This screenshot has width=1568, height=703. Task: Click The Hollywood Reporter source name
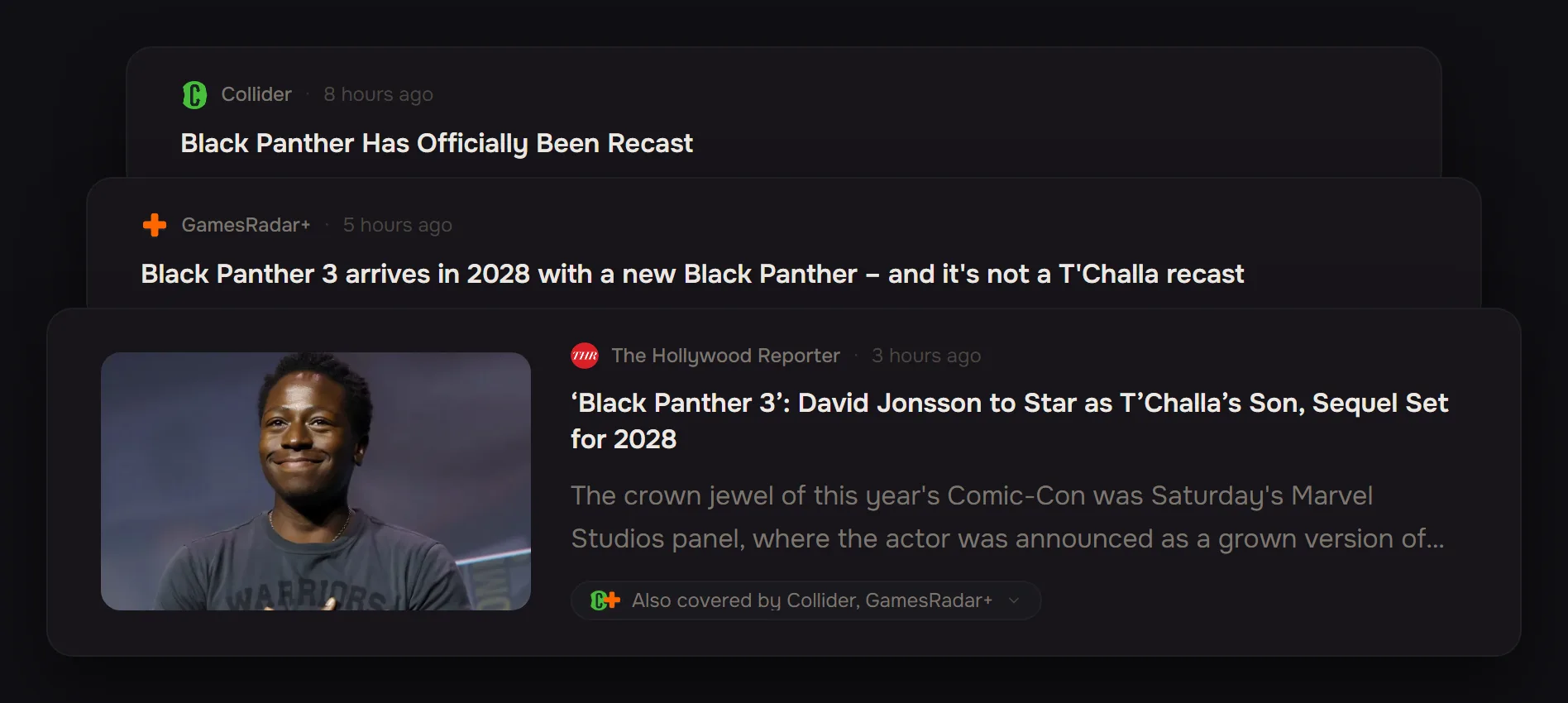725,356
